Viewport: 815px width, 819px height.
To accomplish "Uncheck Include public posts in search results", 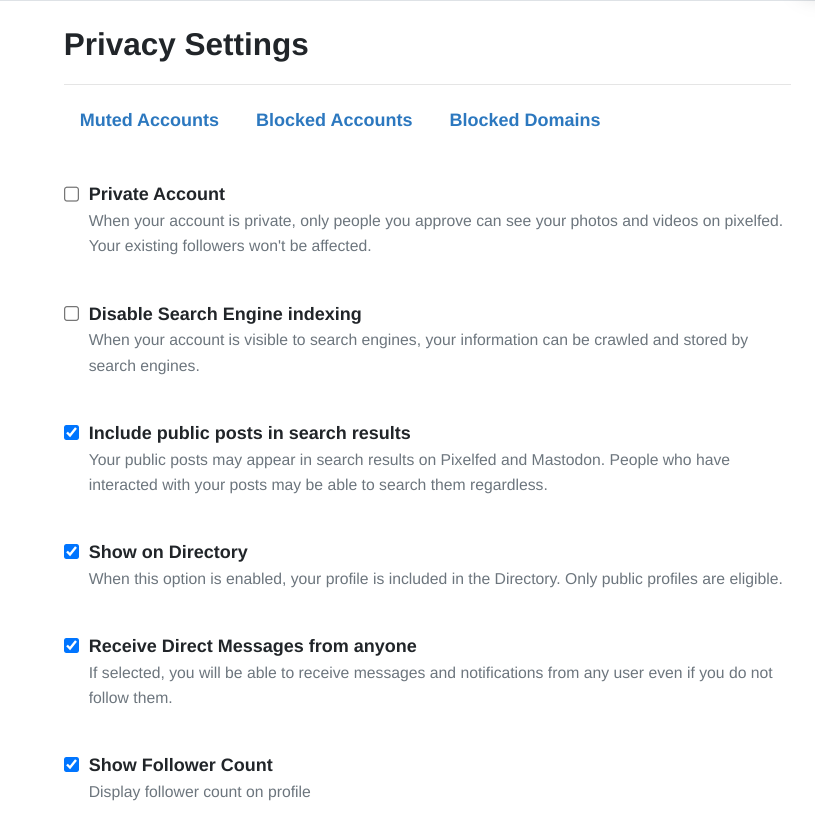I will coord(71,433).
